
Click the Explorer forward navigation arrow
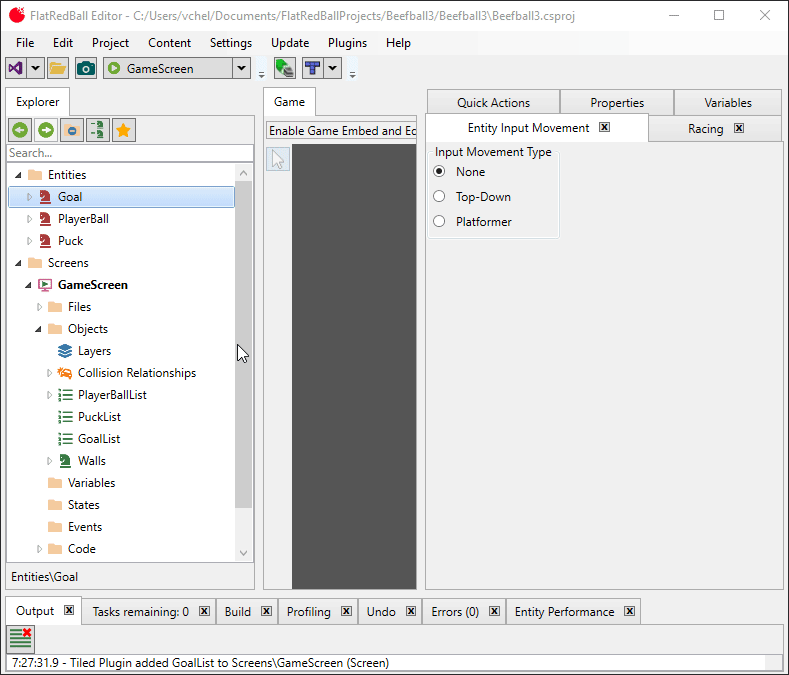(46, 130)
